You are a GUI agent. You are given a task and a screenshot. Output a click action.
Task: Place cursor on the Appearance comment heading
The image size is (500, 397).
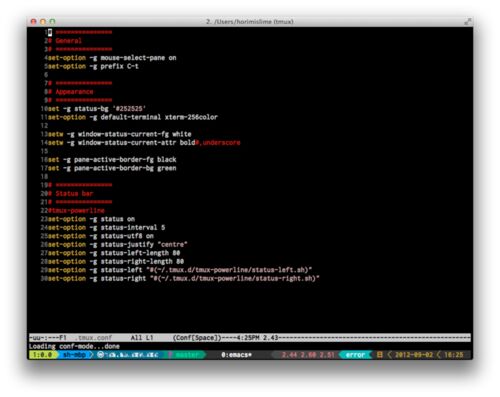[74, 92]
